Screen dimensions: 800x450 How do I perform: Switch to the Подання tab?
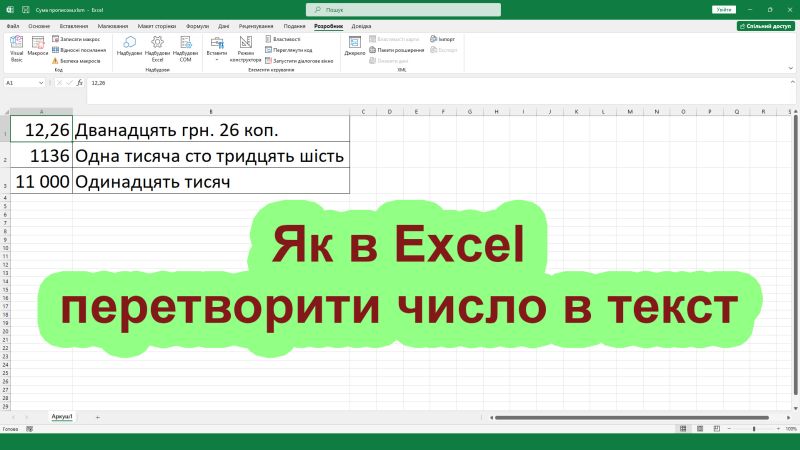coord(294,26)
